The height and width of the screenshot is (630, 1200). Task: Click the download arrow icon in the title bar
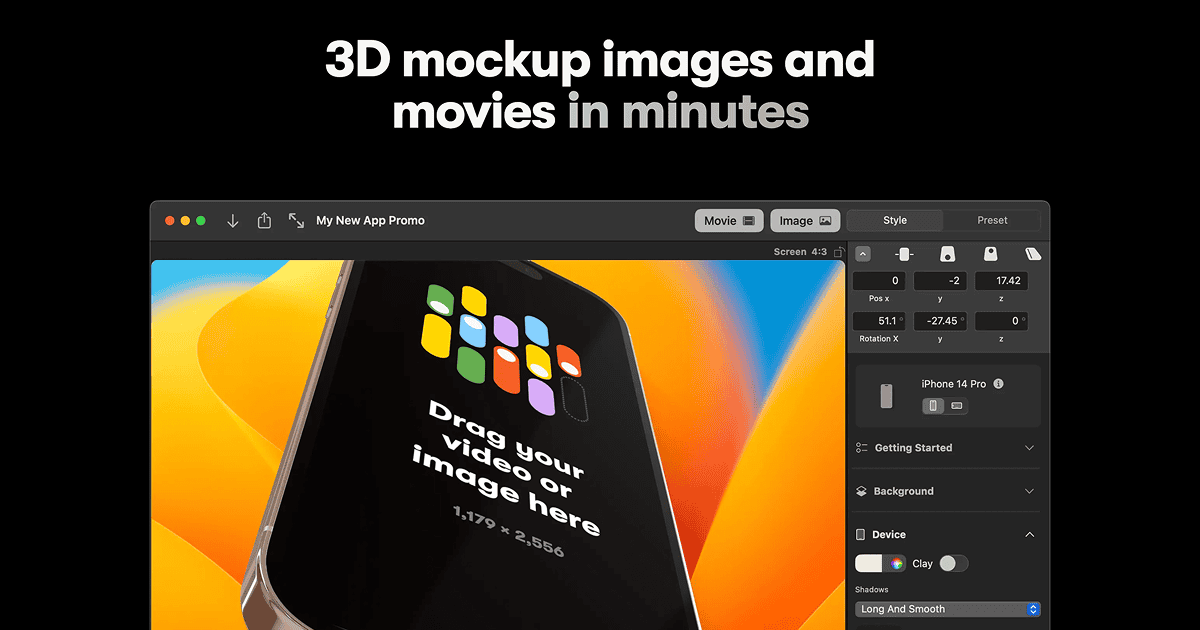coord(233,221)
